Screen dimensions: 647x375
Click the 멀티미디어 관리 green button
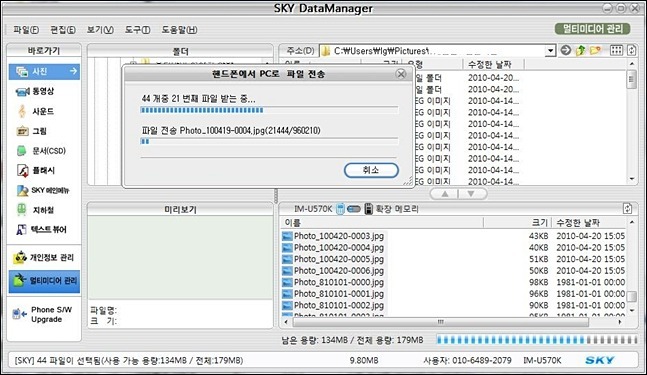[x=593, y=28]
